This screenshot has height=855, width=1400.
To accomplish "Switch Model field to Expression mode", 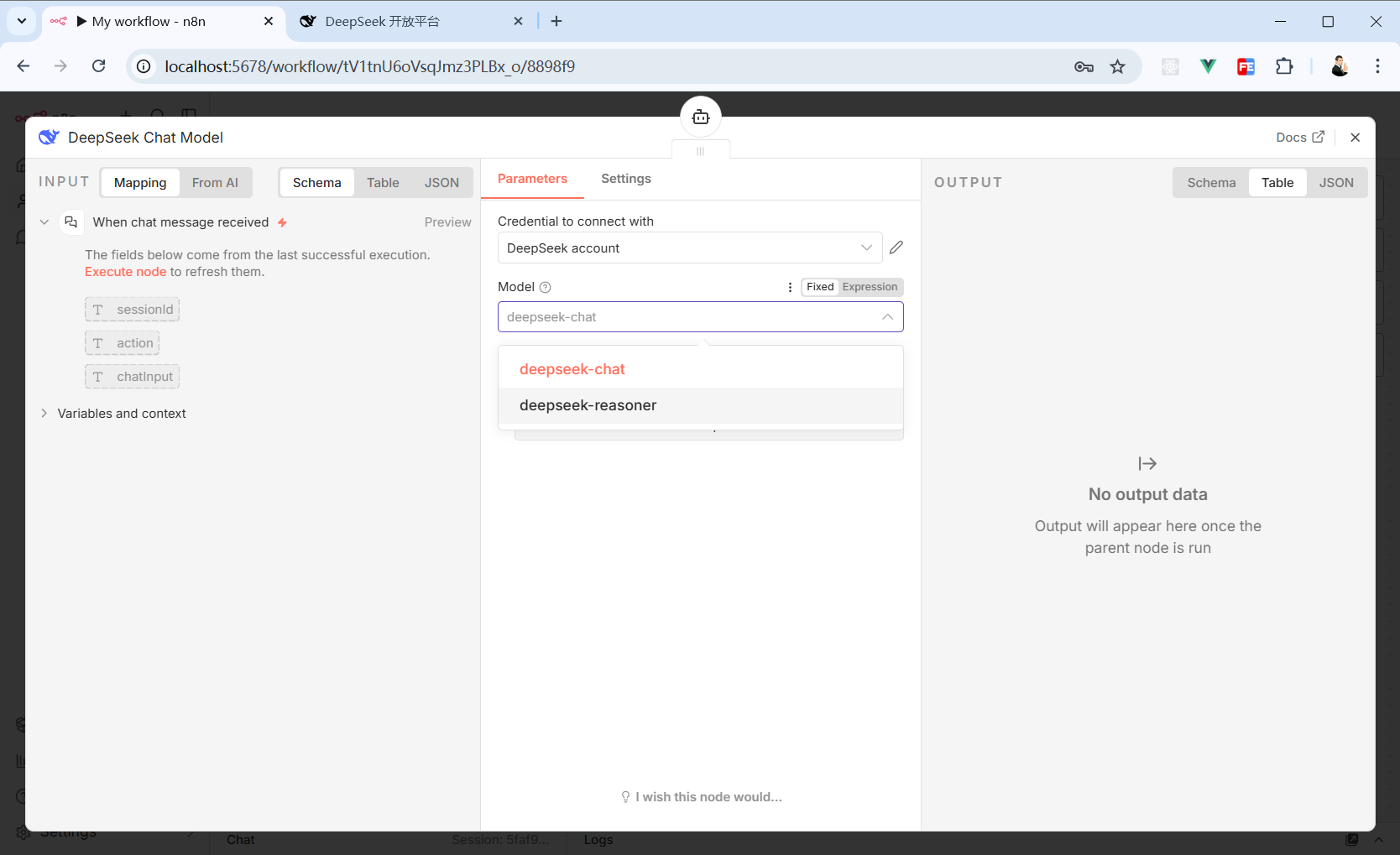I will [x=870, y=287].
